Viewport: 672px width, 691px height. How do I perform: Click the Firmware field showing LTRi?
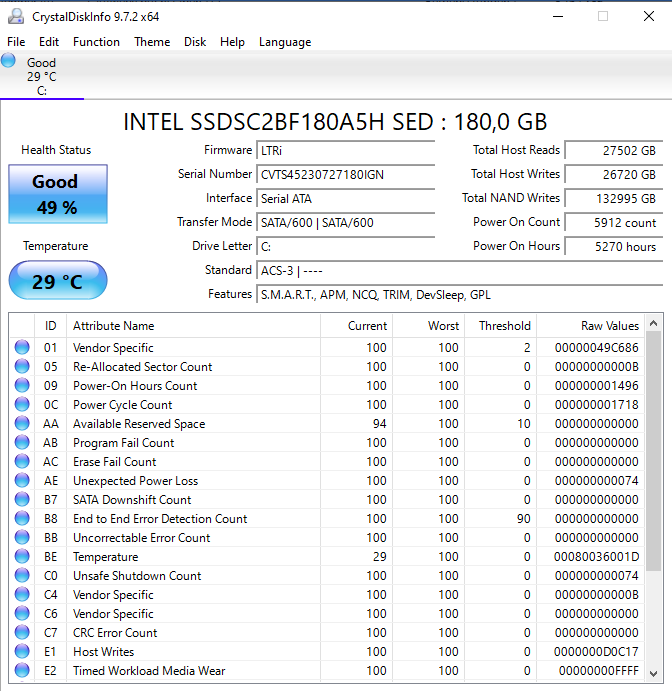(345, 151)
